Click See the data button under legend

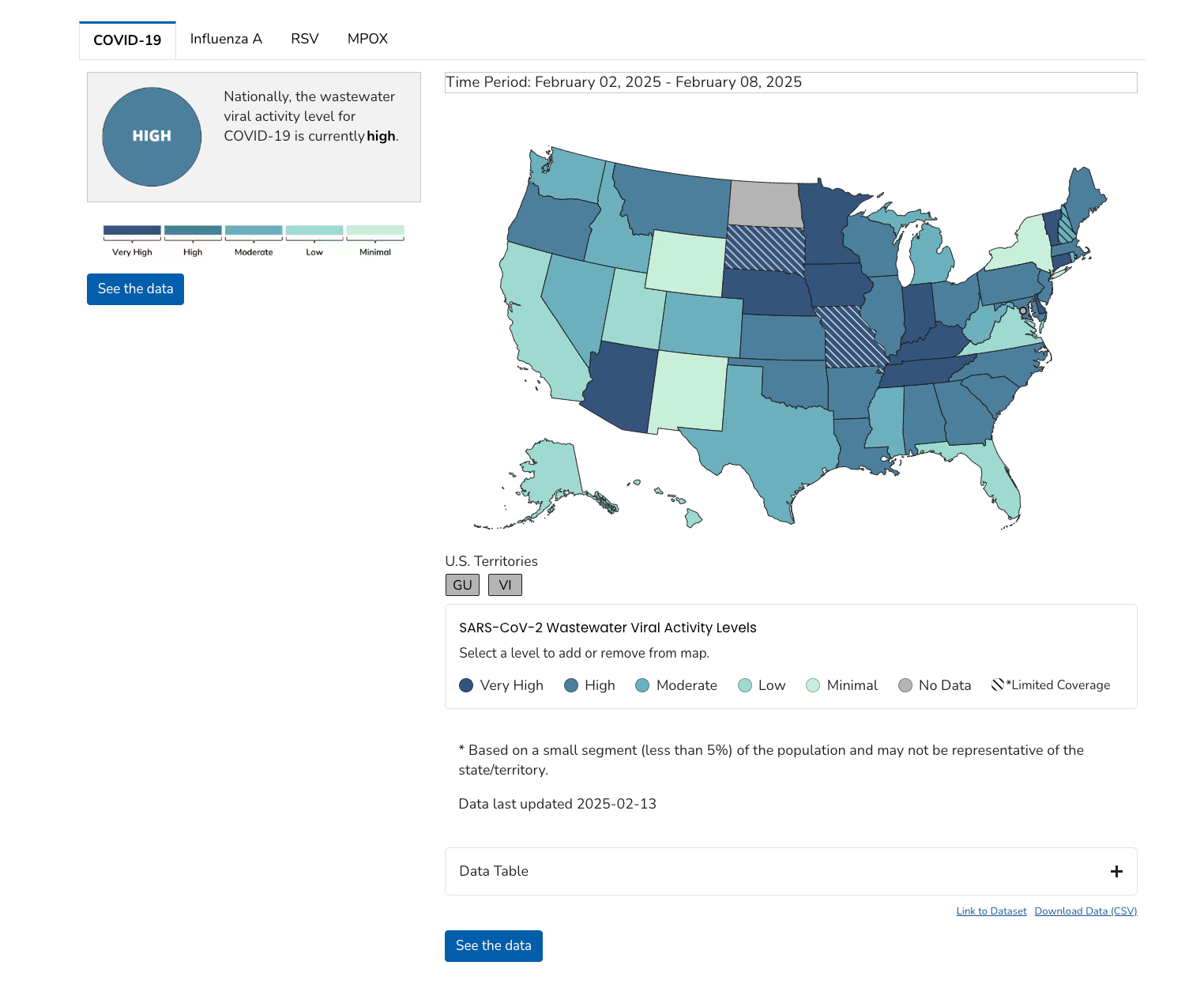[135, 289]
